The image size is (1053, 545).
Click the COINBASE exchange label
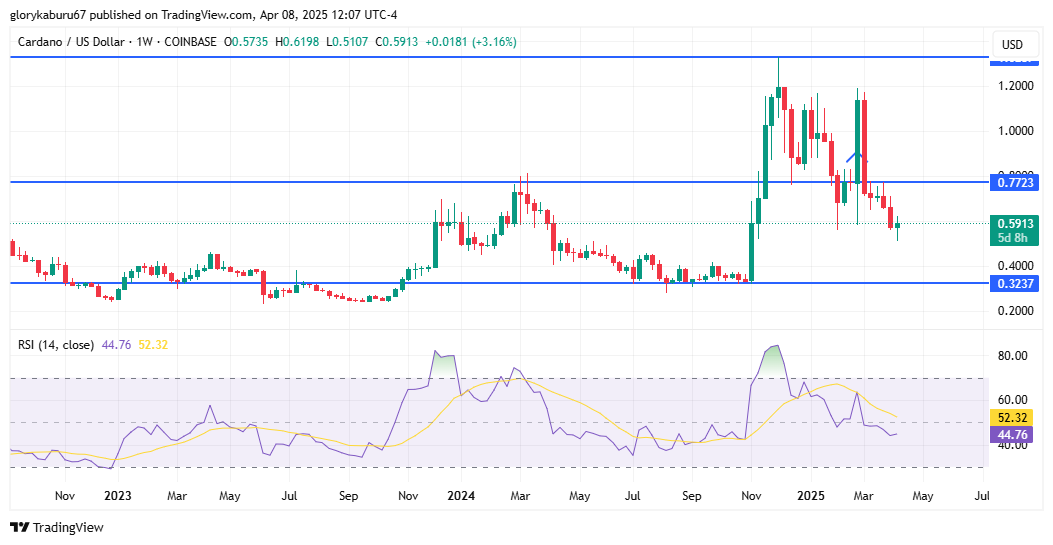[x=189, y=42]
